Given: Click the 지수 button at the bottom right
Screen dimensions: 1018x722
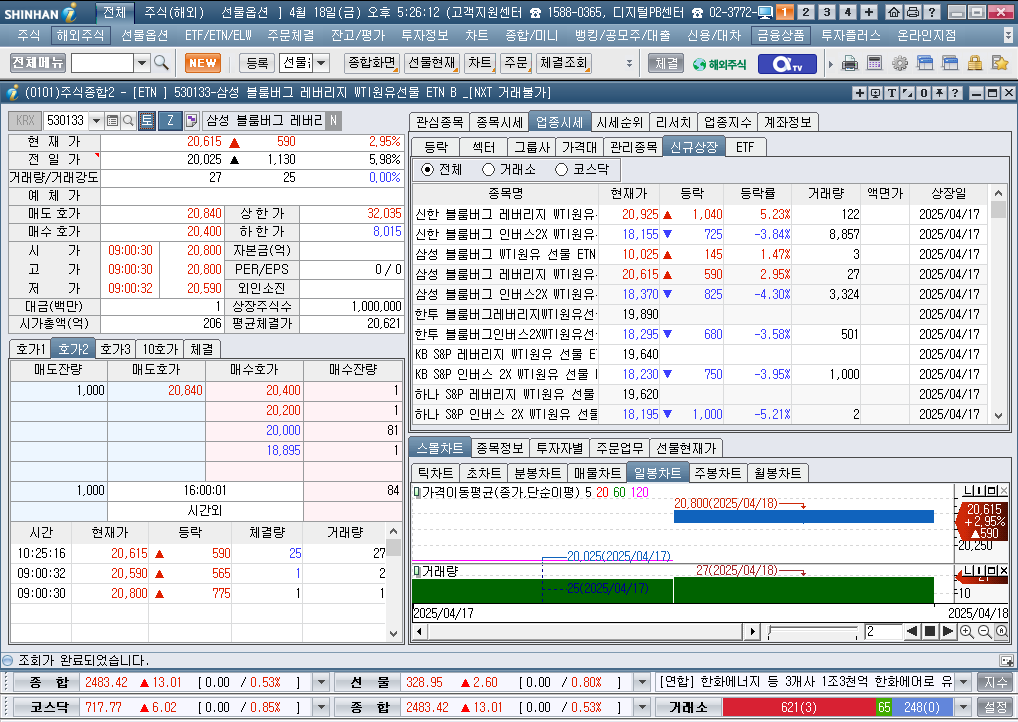Looking at the screenshot, I should pos(995,682).
